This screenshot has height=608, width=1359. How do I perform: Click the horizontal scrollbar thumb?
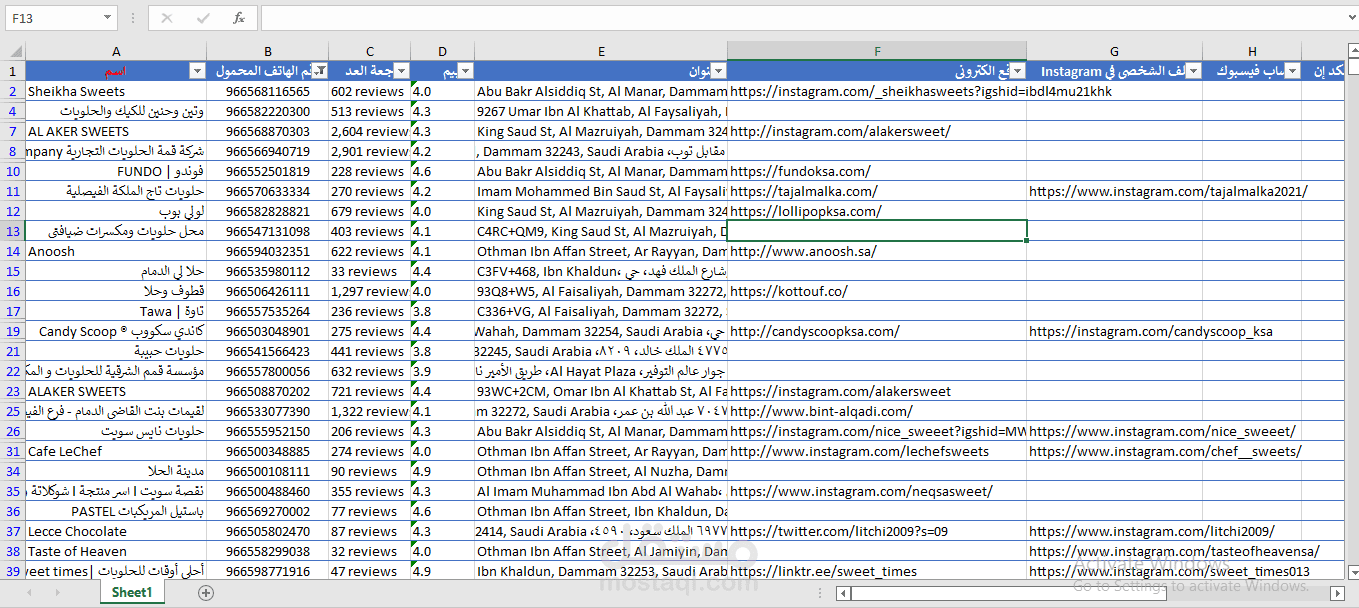coord(1009,593)
